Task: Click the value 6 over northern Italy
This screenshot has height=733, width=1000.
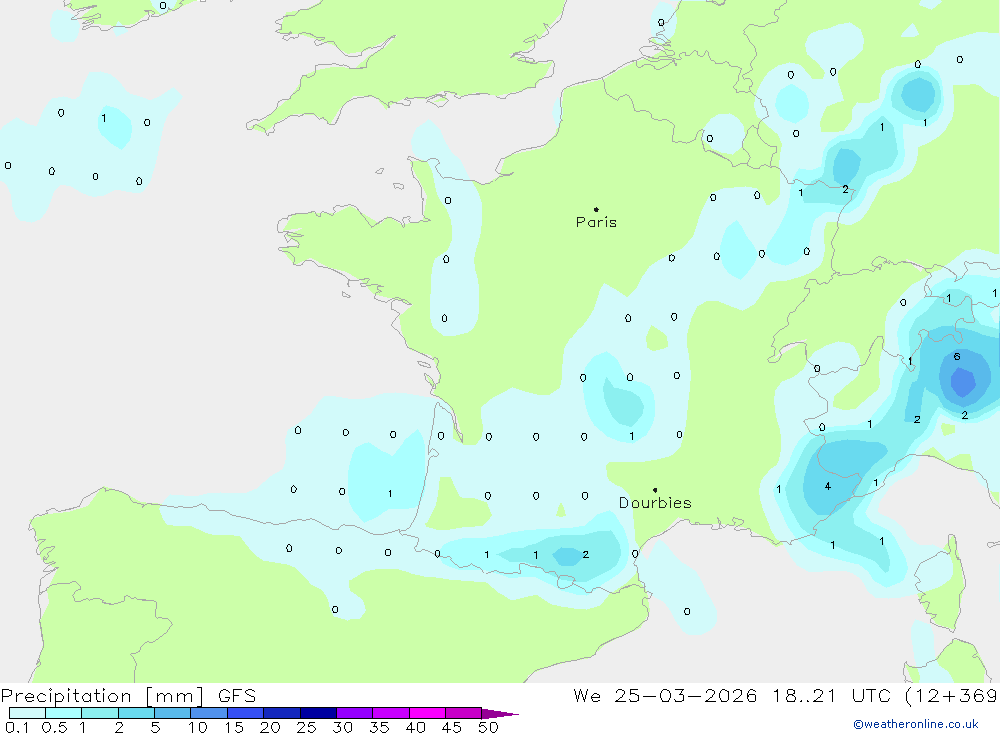Action: 957,357
